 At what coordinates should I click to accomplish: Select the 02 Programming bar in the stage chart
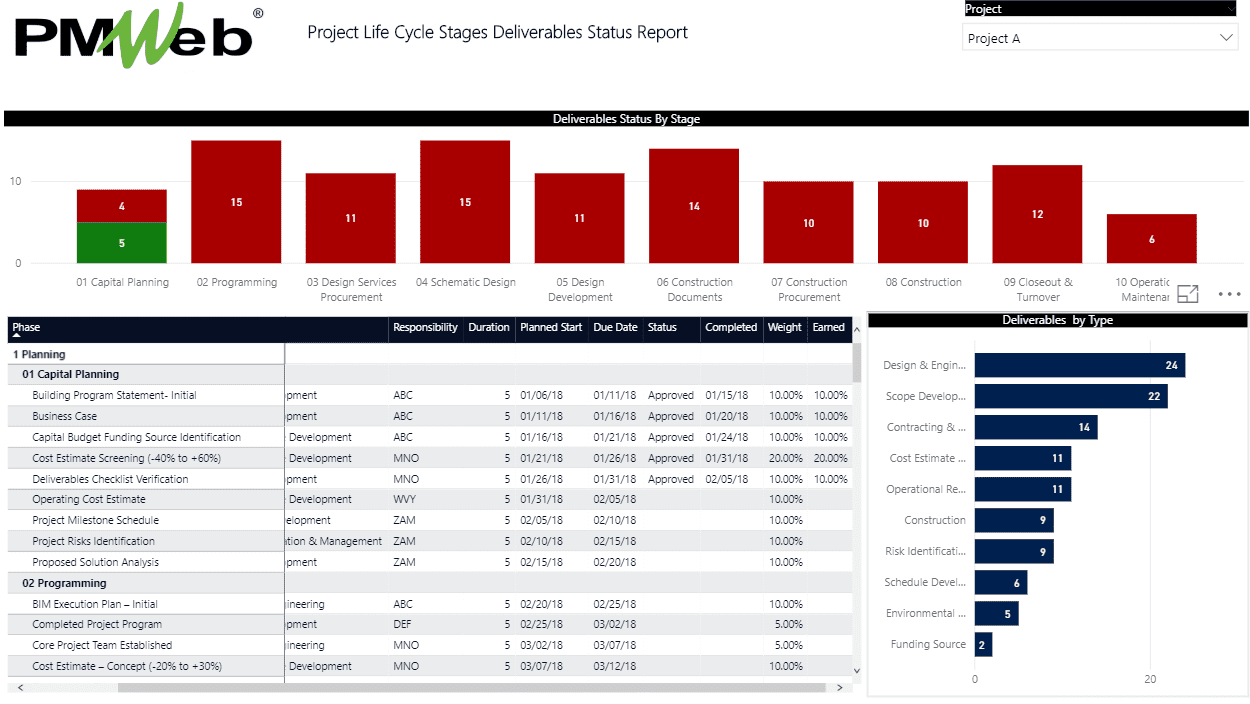point(236,203)
